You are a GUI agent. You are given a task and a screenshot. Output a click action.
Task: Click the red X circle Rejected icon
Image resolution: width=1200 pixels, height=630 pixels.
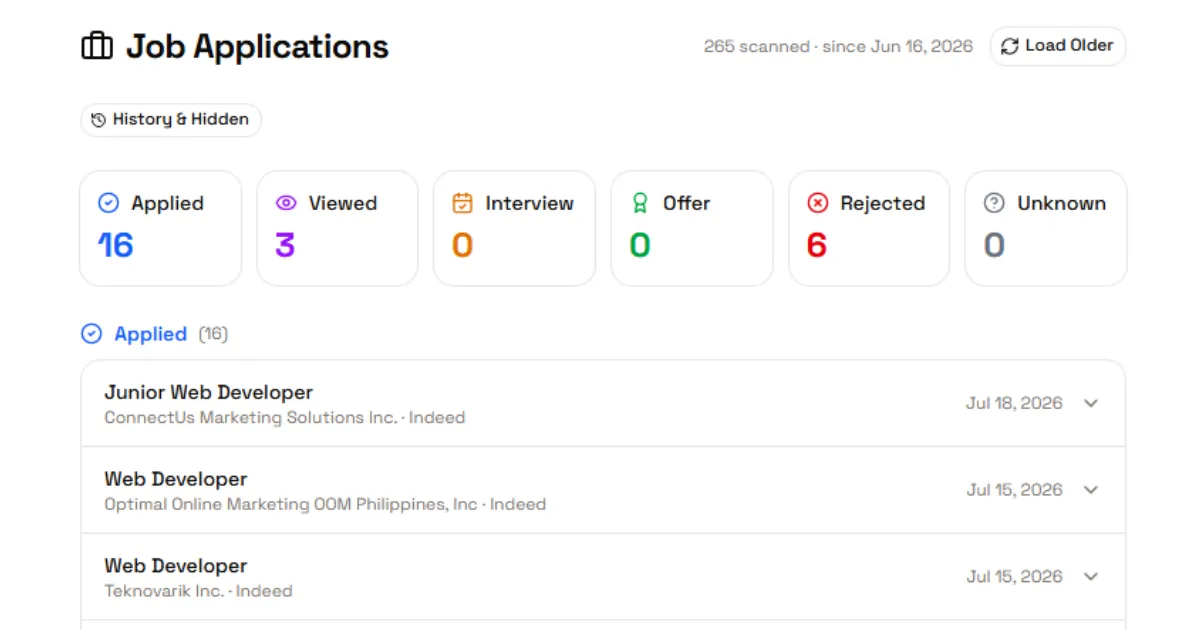817,203
